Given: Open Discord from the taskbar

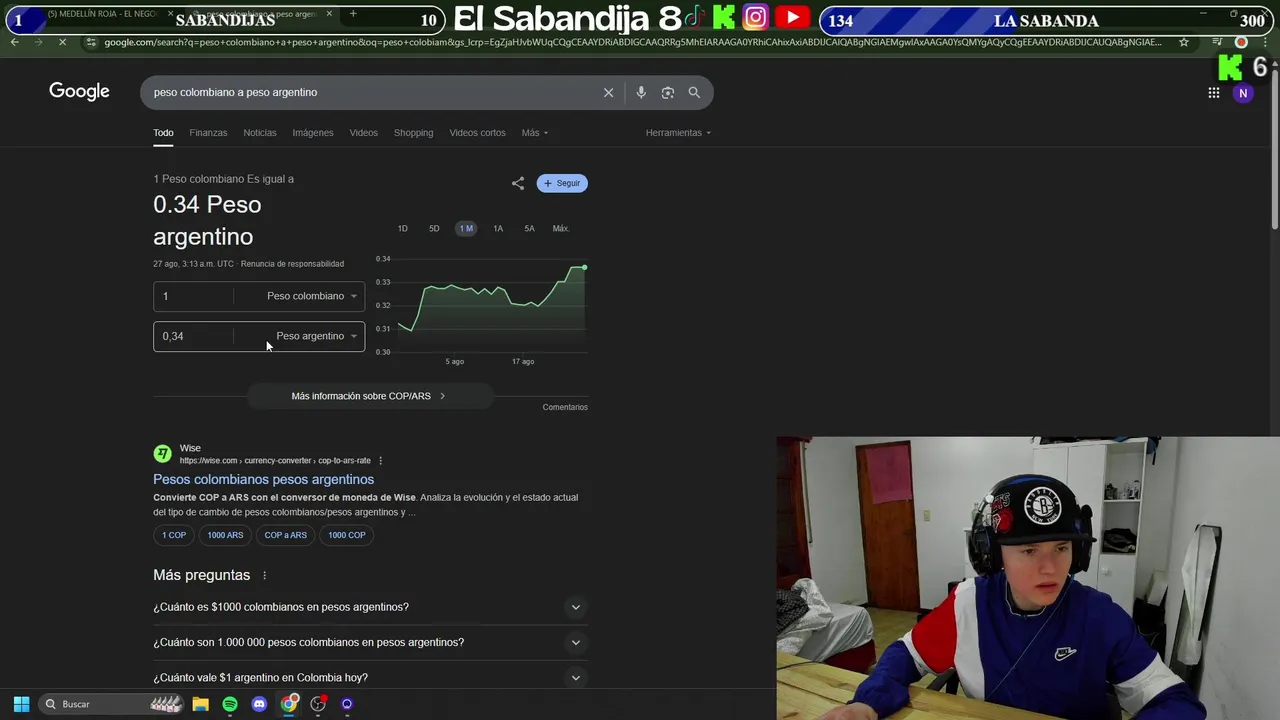Looking at the screenshot, I should [x=259, y=704].
